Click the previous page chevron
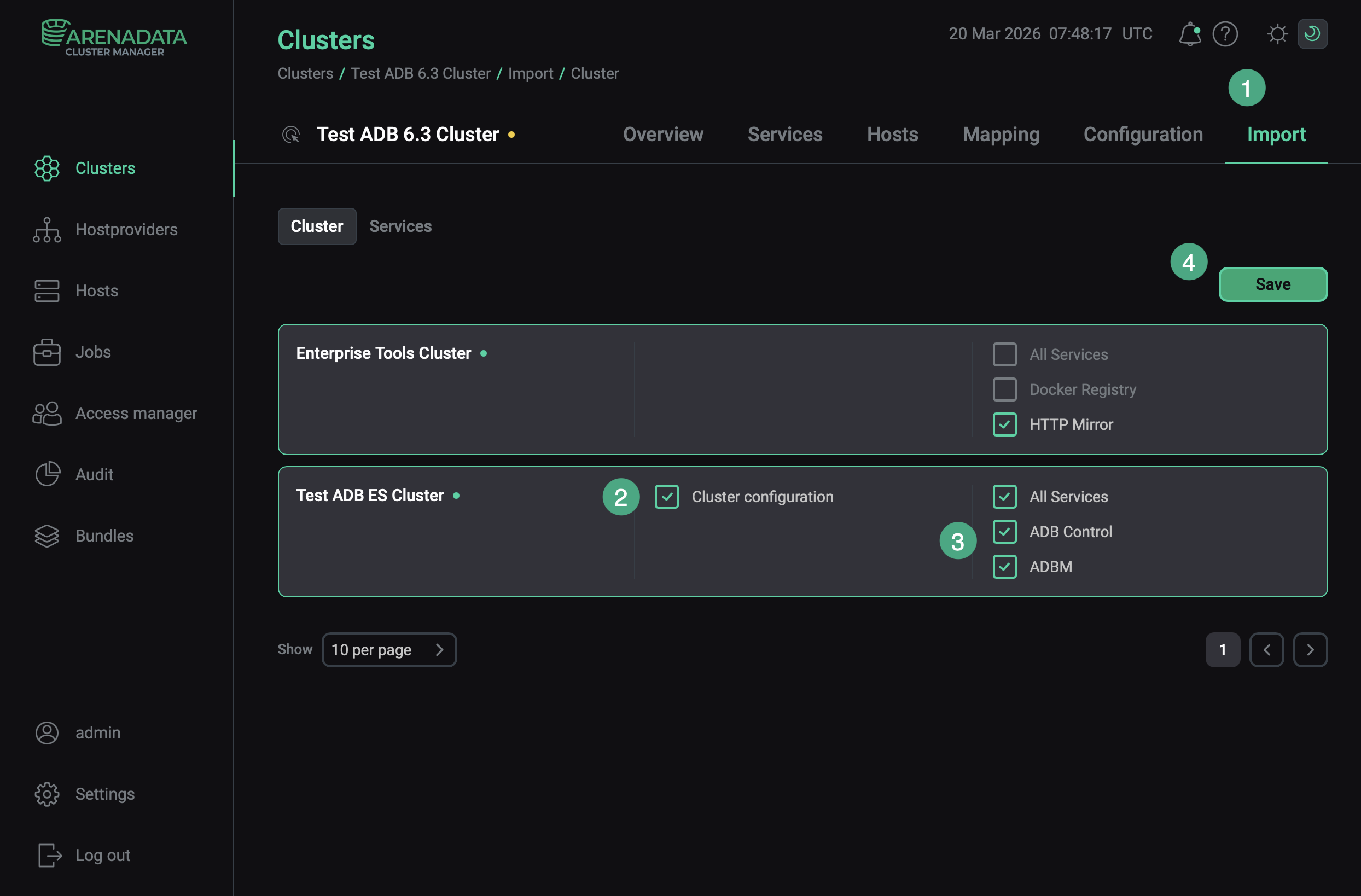Viewport: 1361px width, 896px height. 1267,649
